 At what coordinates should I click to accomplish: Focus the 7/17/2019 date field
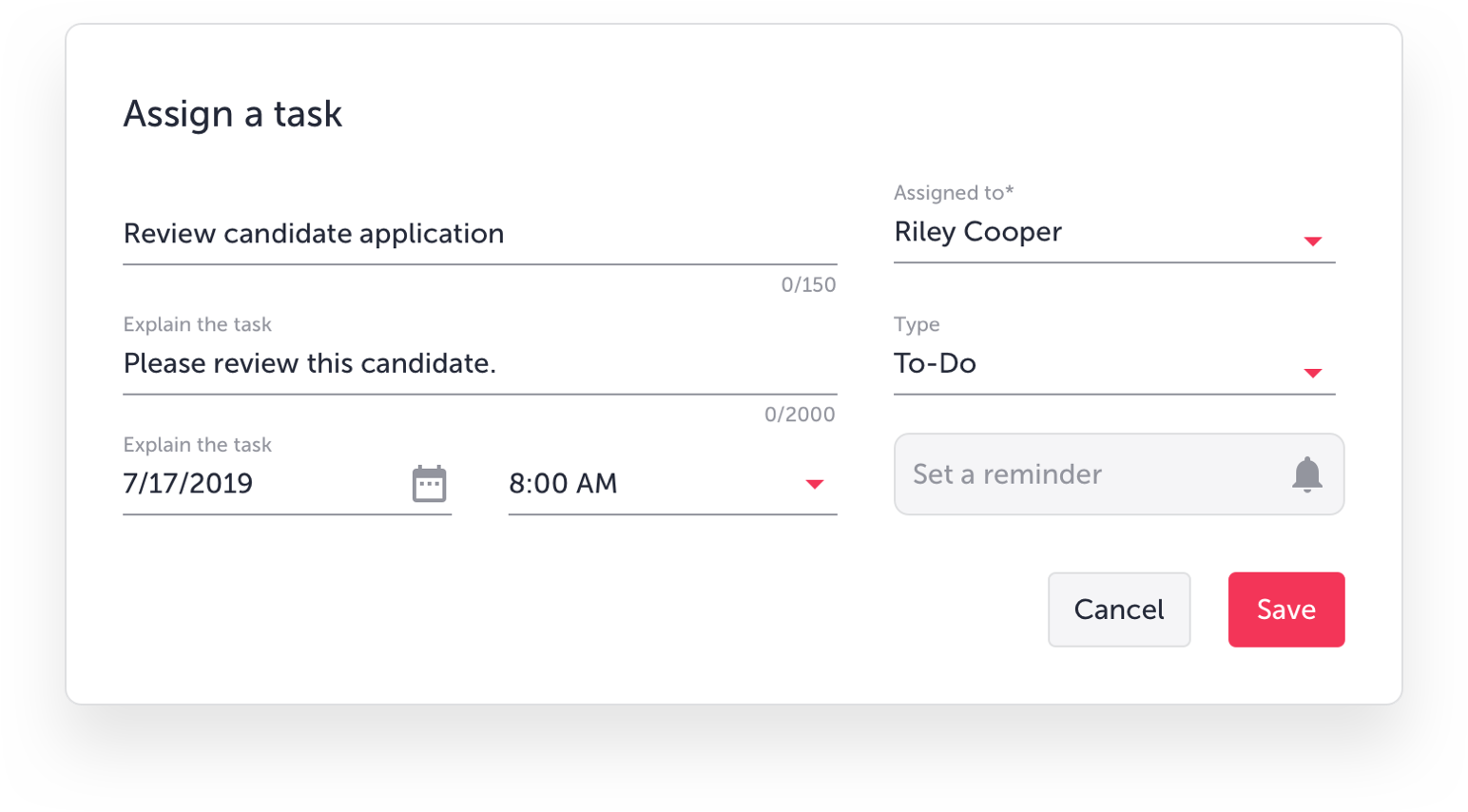click(188, 484)
